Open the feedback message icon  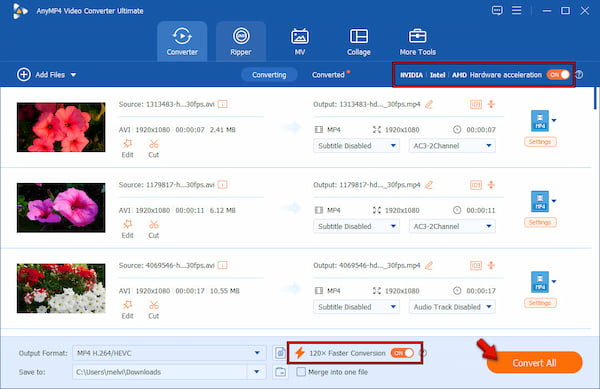tap(497, 10)
